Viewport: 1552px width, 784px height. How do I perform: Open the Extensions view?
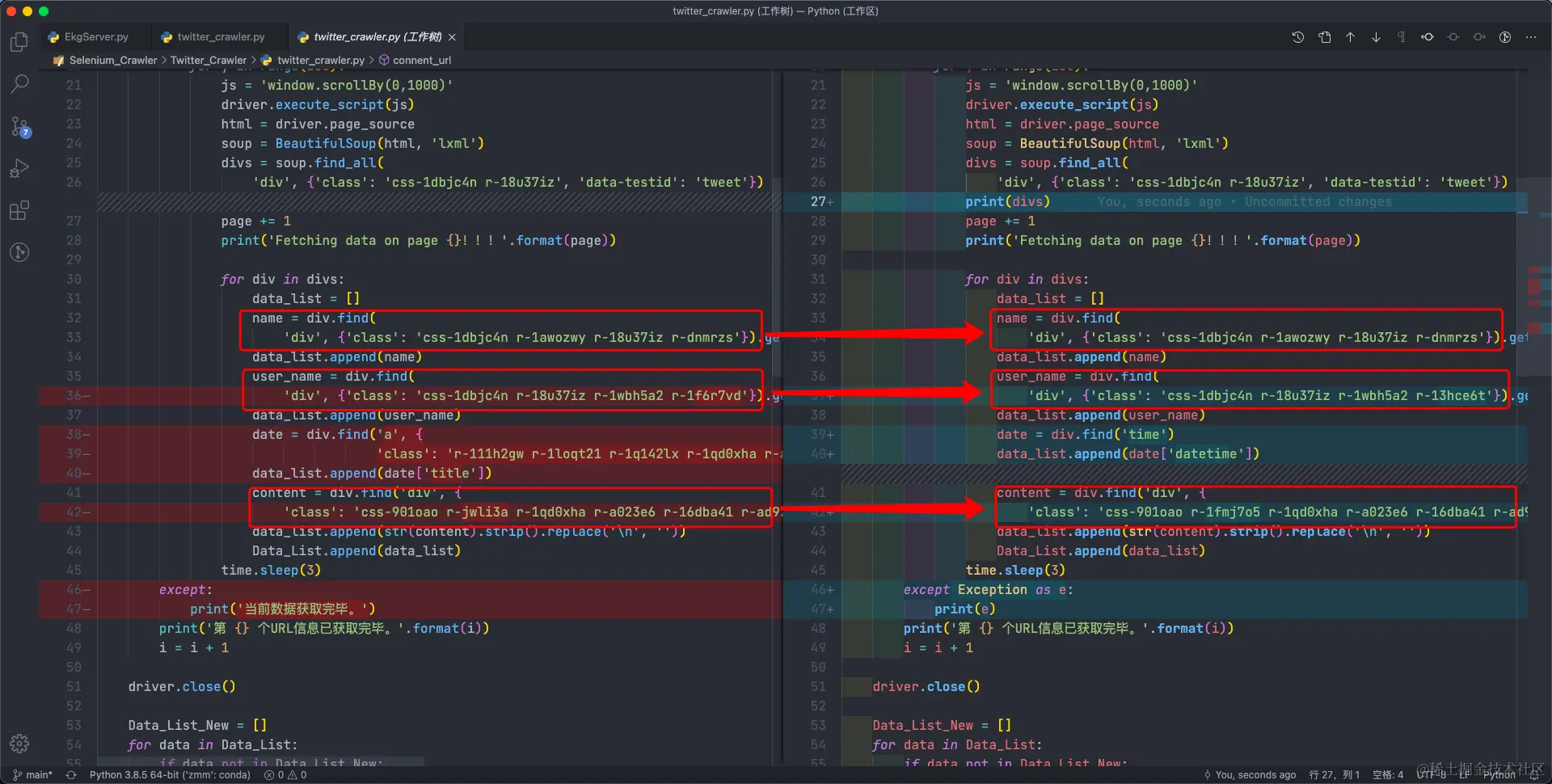pyautogui.click(x=19, y=210)
